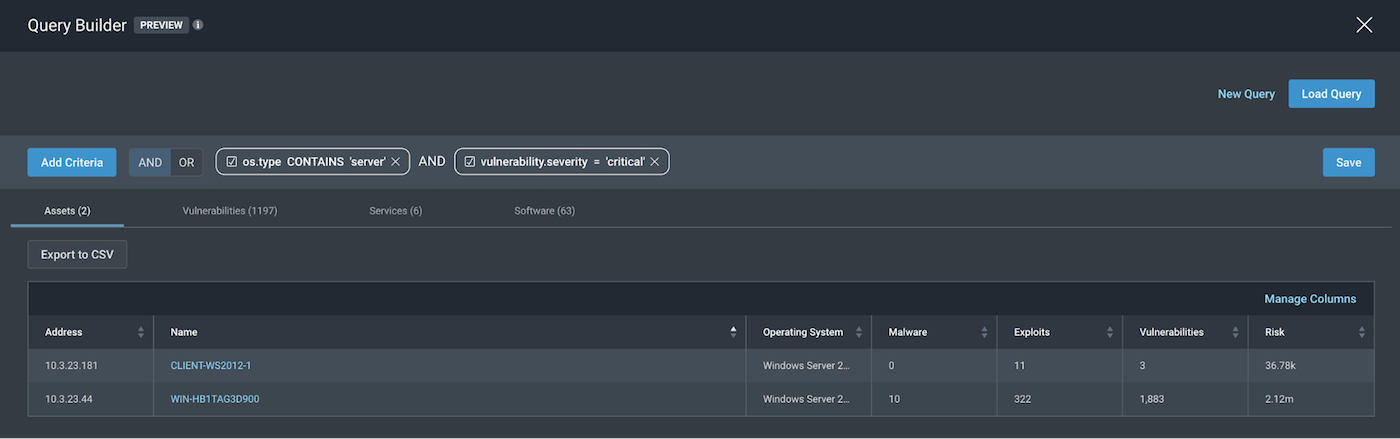Click the Add Criteria button
This screenshot has width=1400, height=439.
[x=72, y=162]
